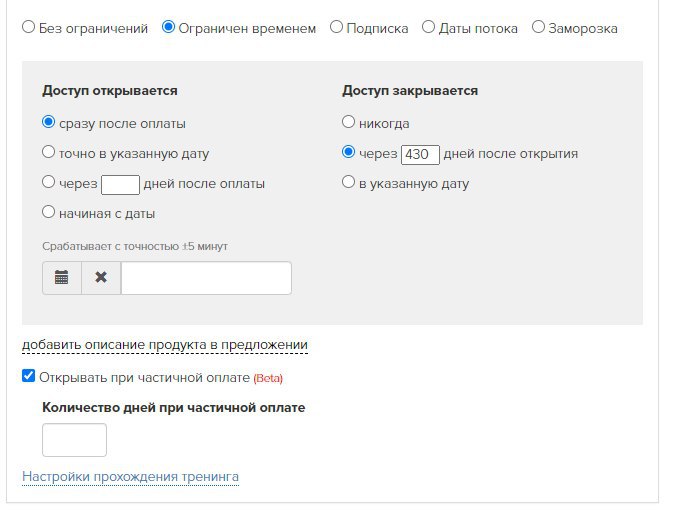This screenshot has height=520, width=677.
Task: Choose 'через … дней после оплаты' radio
Action: click(x=48, y=182)
